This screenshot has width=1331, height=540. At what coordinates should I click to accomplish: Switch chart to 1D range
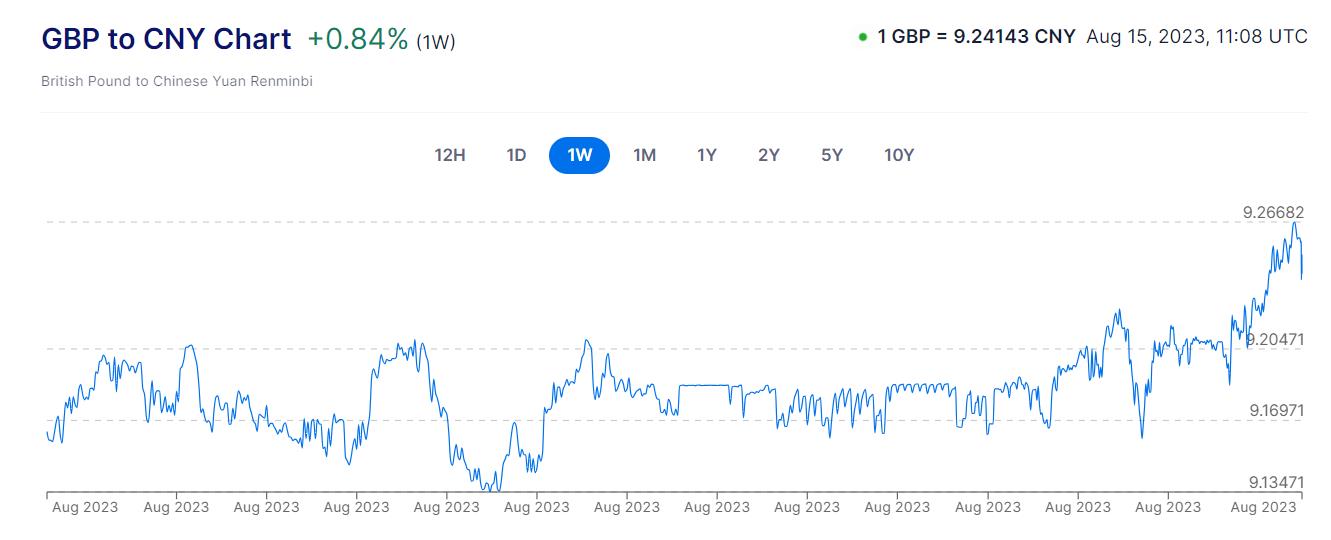click(x=516, y=155)
